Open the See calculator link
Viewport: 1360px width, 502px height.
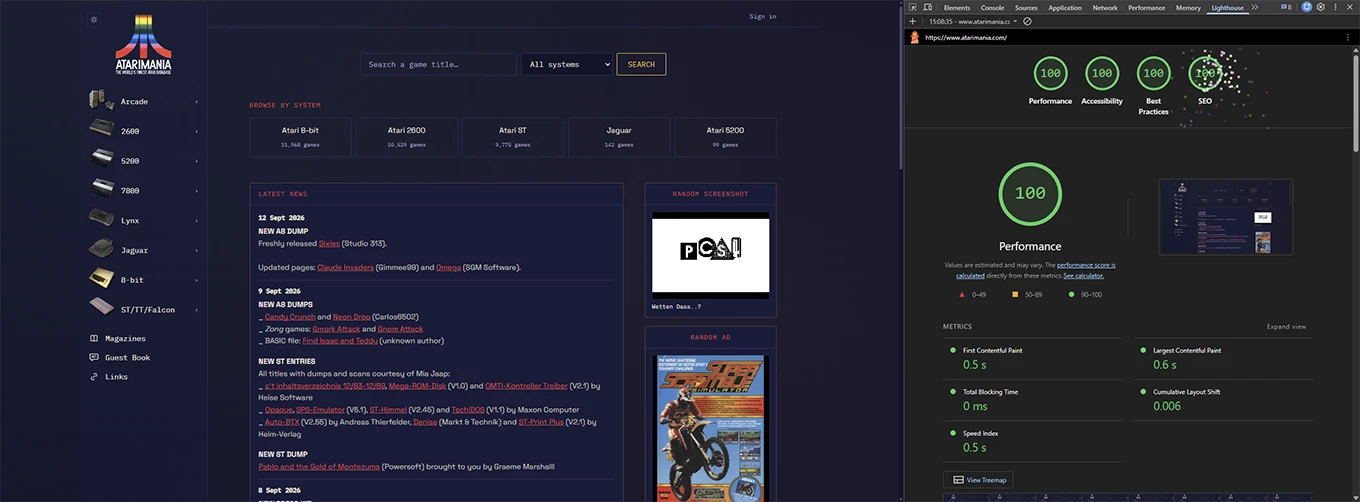click(1083, 275)
